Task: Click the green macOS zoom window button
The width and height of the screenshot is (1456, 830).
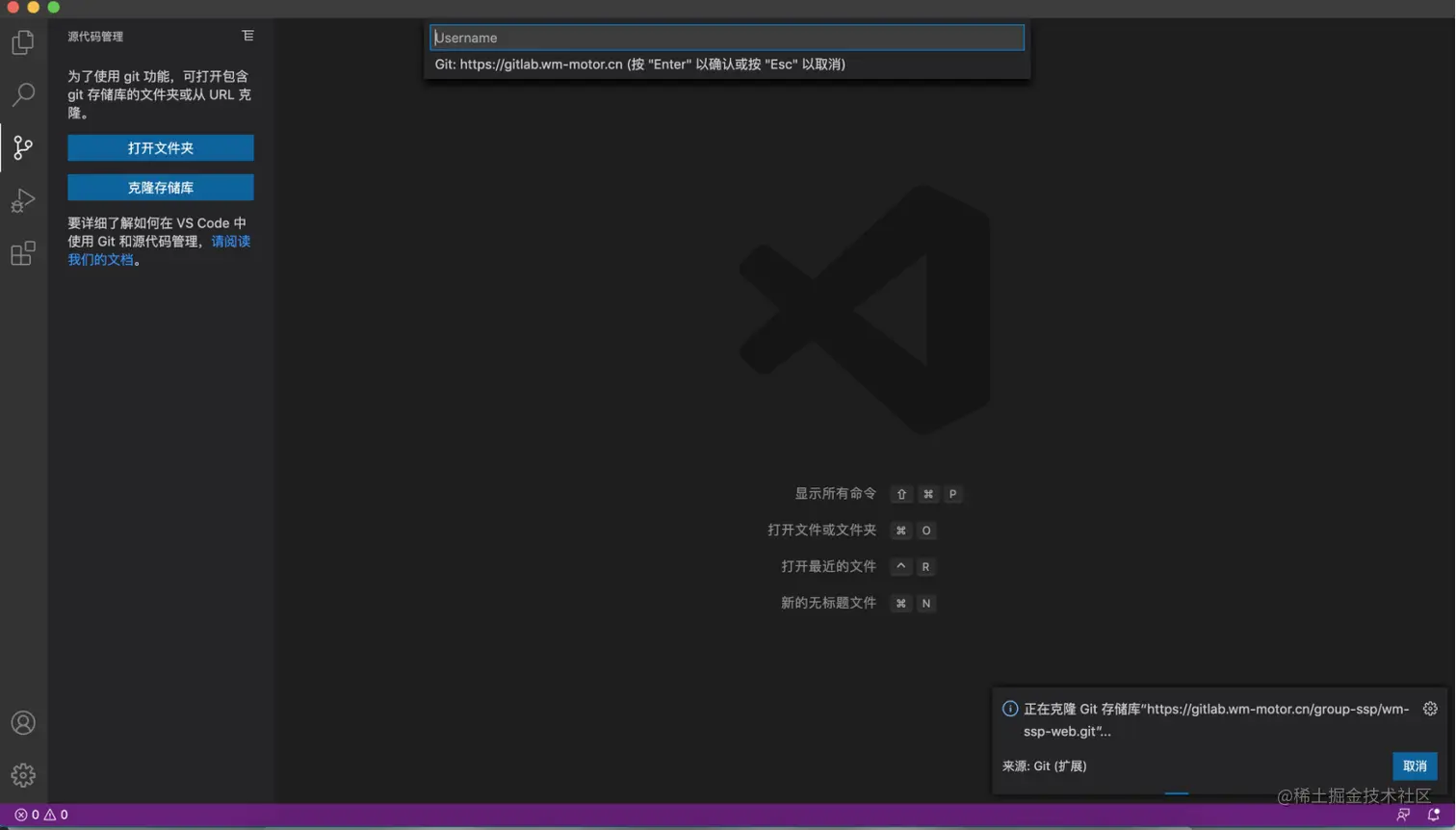Action: [54, 8]
